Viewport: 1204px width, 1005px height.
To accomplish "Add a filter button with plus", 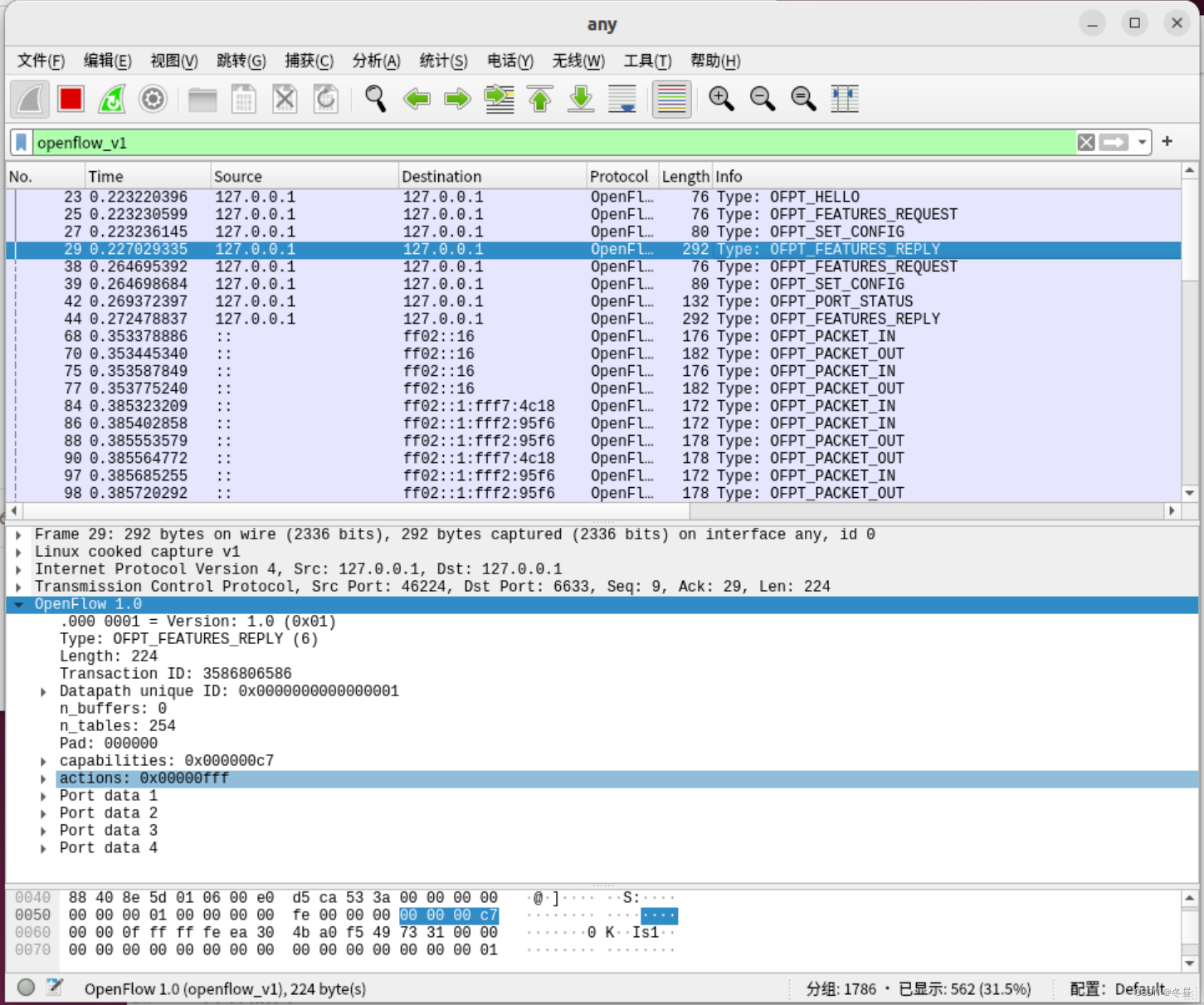I will click(x=1167, y=142).
